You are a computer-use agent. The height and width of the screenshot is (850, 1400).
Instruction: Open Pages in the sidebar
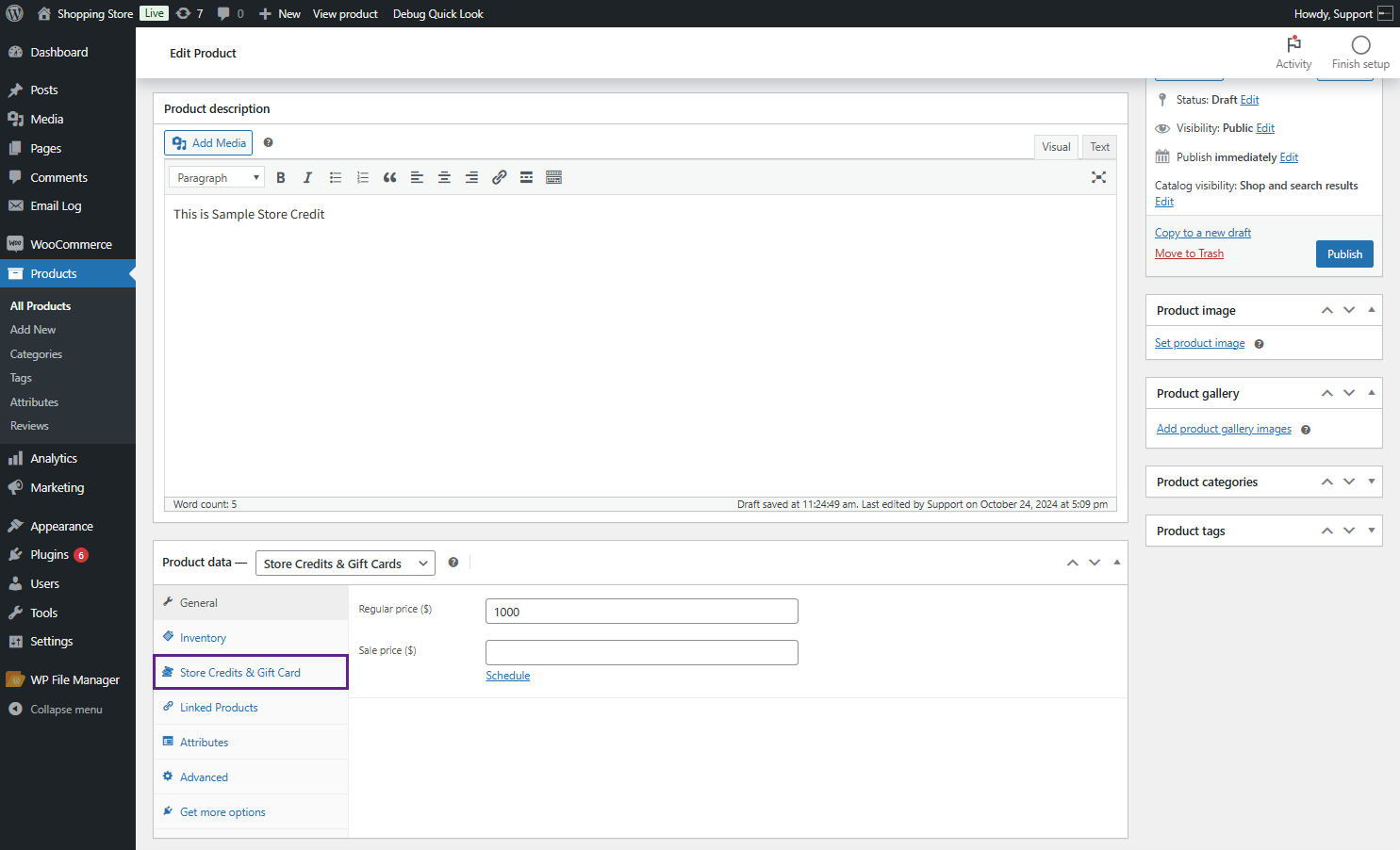[68, 148]
